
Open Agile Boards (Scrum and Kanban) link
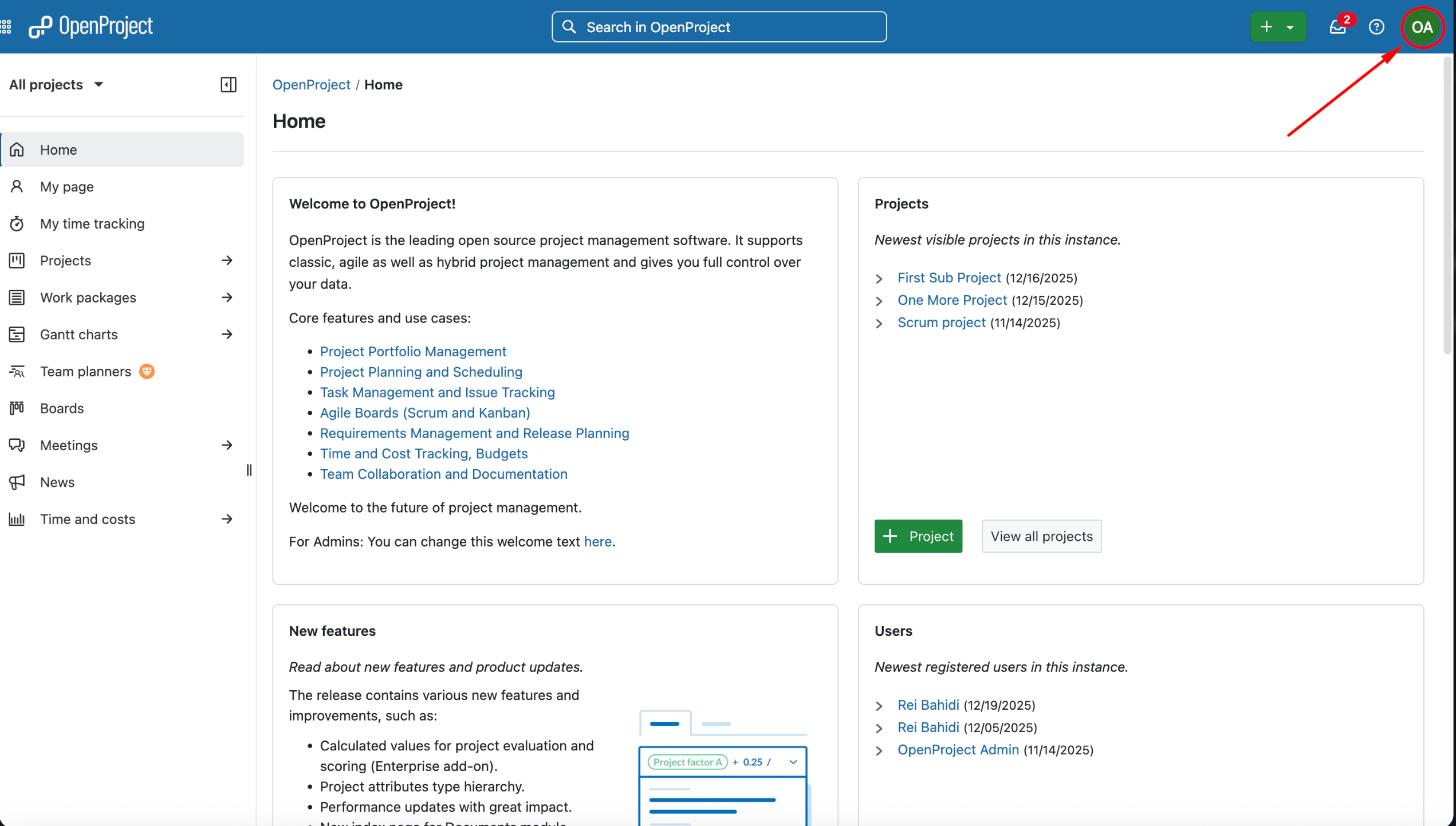pyautogui.click(x=425, y=412)
